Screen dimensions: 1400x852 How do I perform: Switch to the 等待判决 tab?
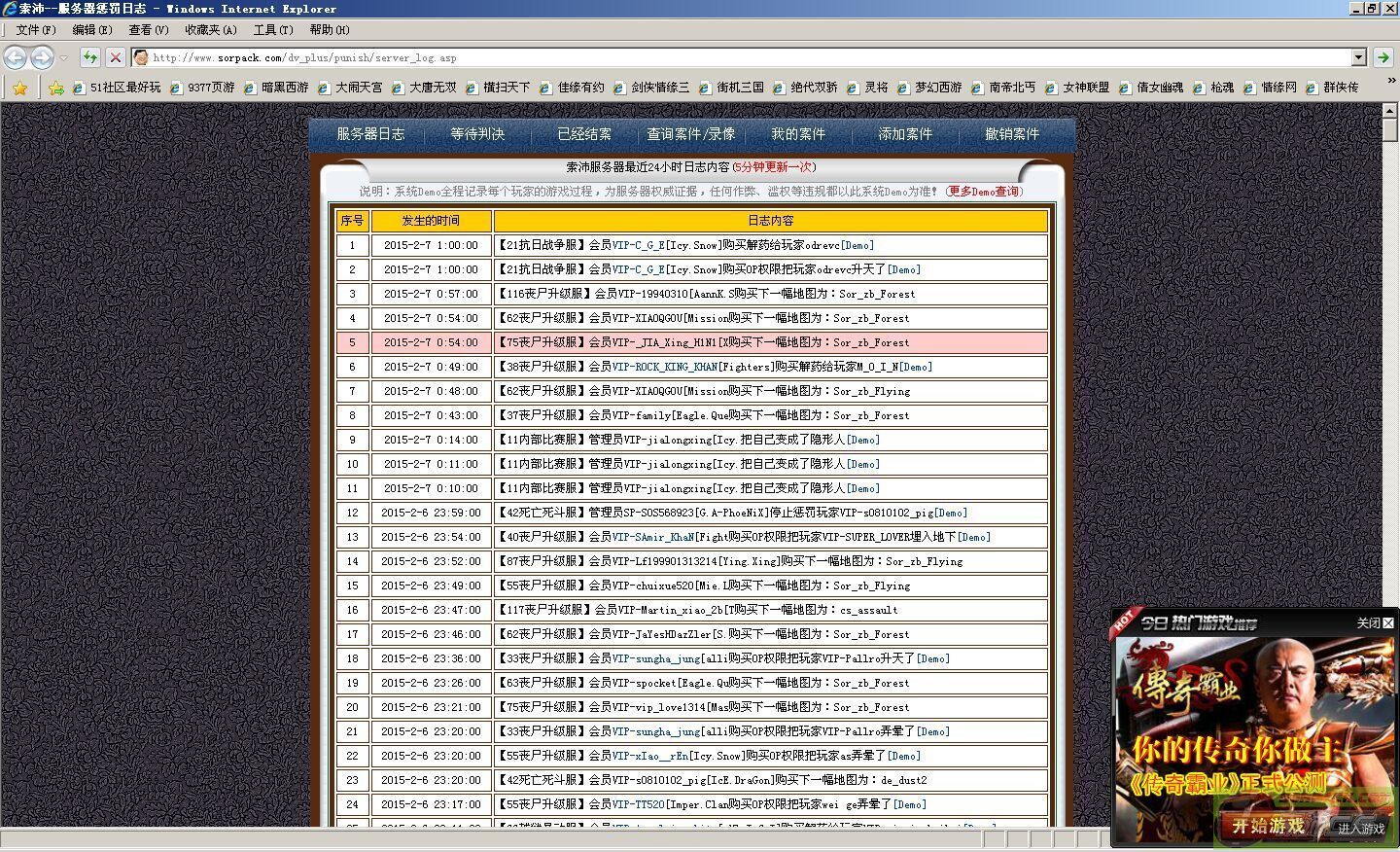pos(477,134)
